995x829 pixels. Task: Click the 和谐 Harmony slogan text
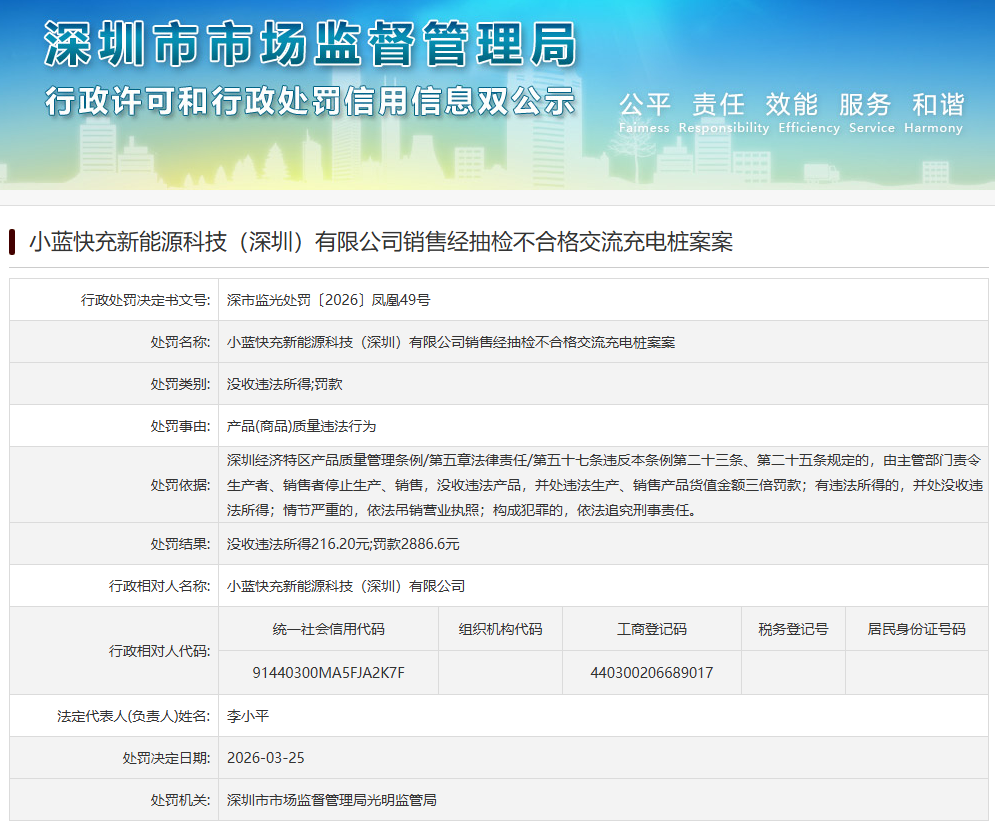tap(938, 105)
